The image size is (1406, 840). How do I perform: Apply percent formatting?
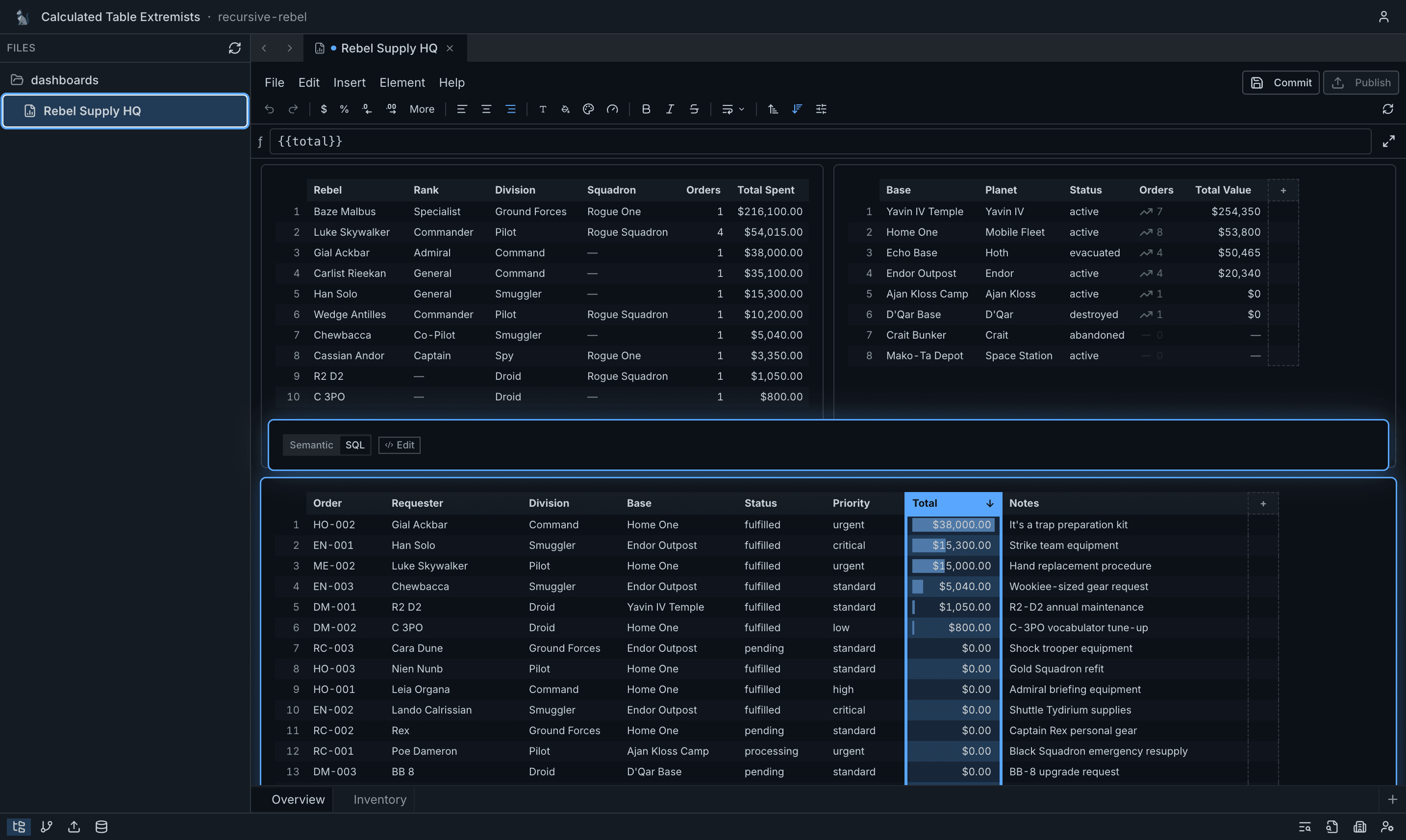[344, 109]
